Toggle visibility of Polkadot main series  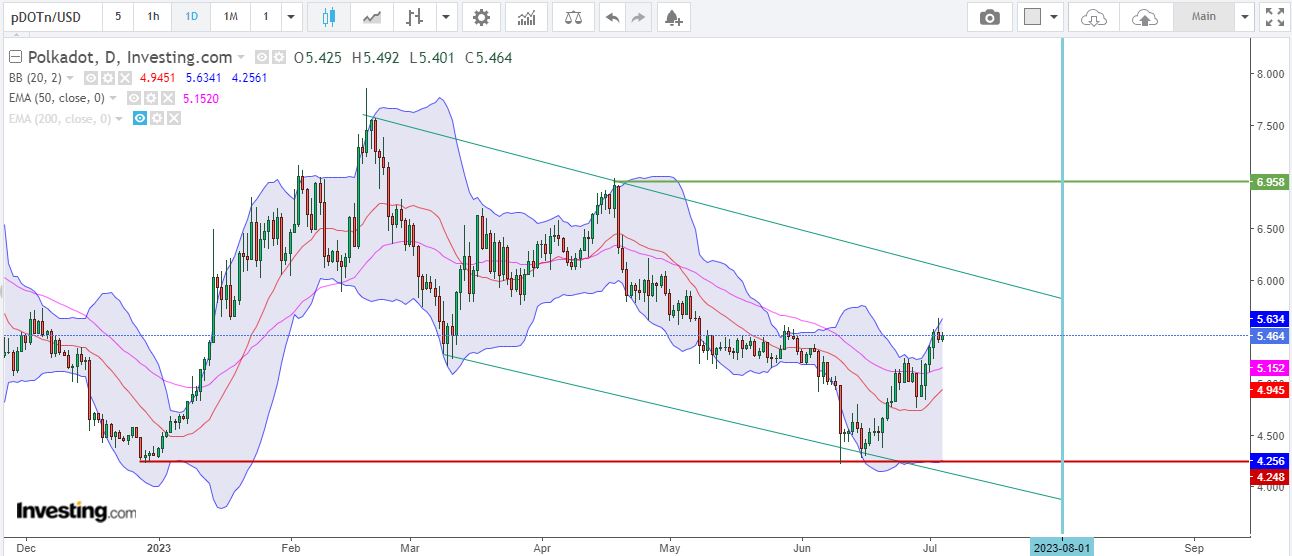pos(262,58)
